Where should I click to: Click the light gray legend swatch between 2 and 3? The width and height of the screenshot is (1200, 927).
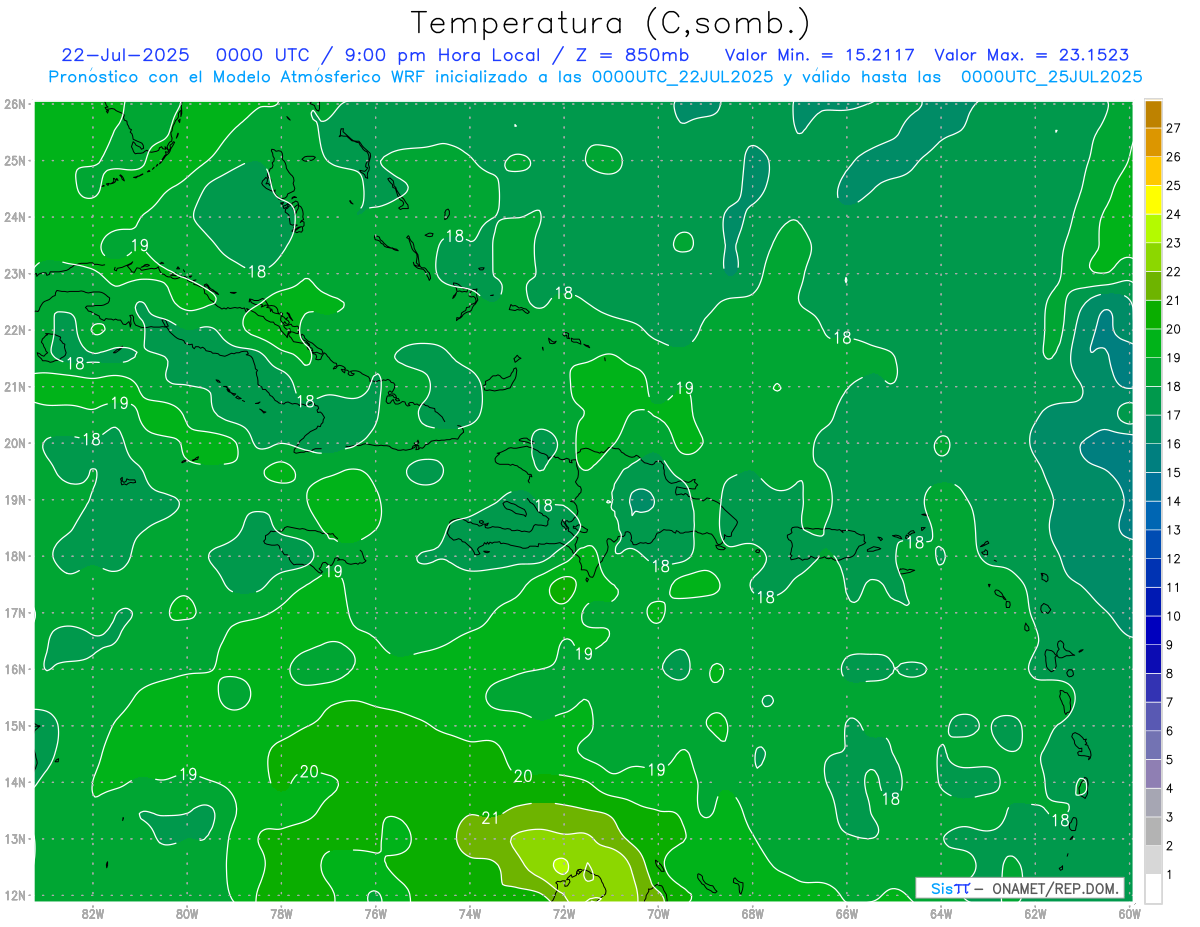[x=1153, y=832]
